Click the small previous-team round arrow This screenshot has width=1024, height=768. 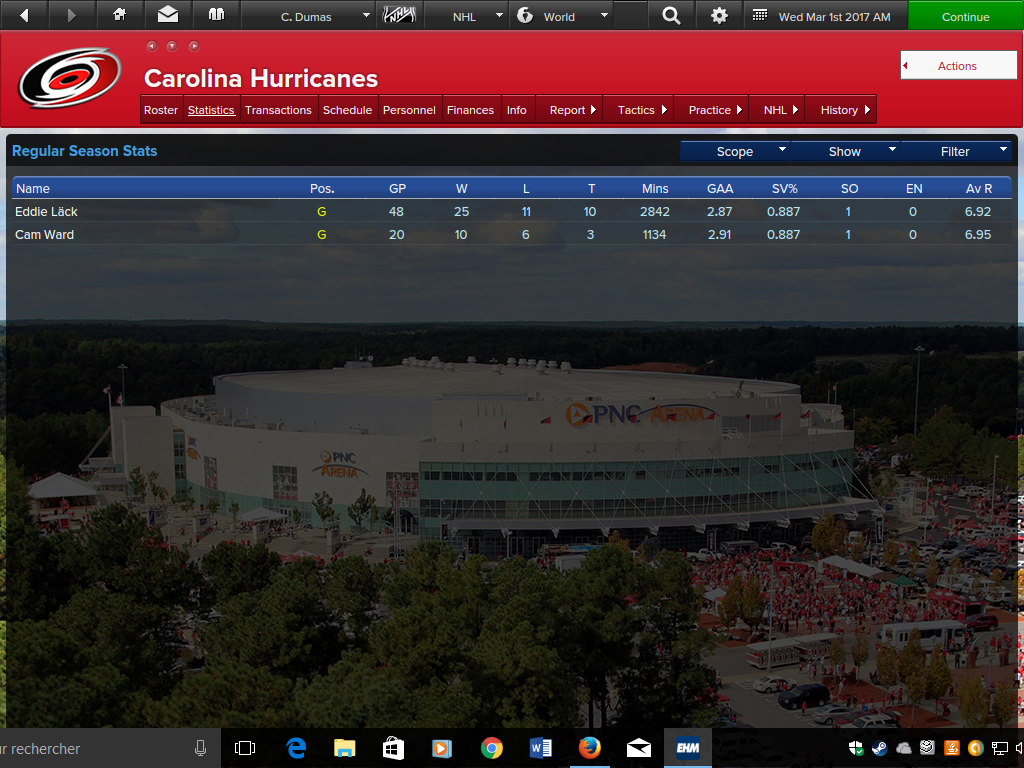click(152, 46)
